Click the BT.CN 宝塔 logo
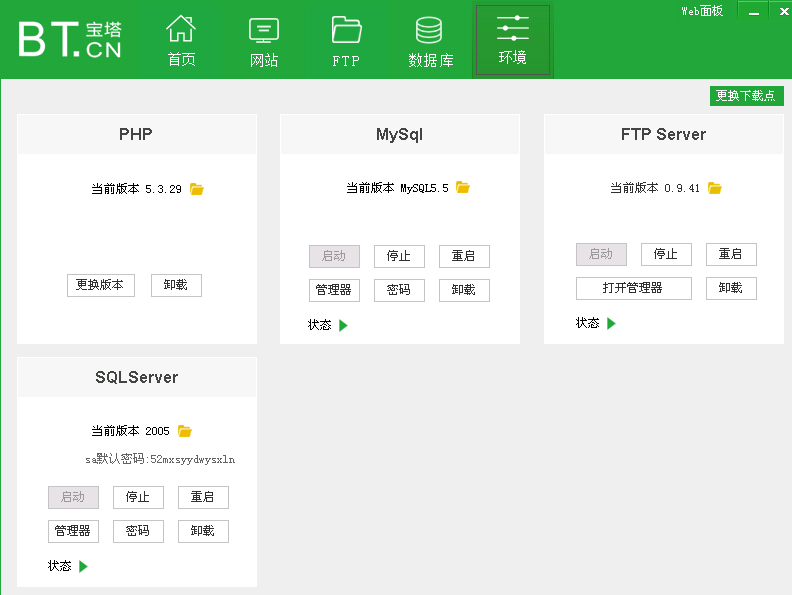This screenshot has height=595, width=792. point(70,39)
